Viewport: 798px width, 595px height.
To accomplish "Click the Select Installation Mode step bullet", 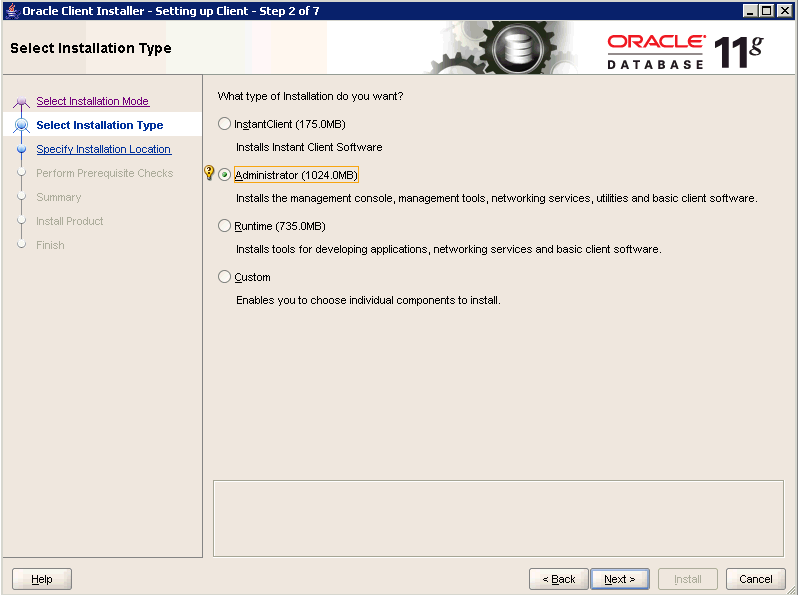I will [21, 102].
